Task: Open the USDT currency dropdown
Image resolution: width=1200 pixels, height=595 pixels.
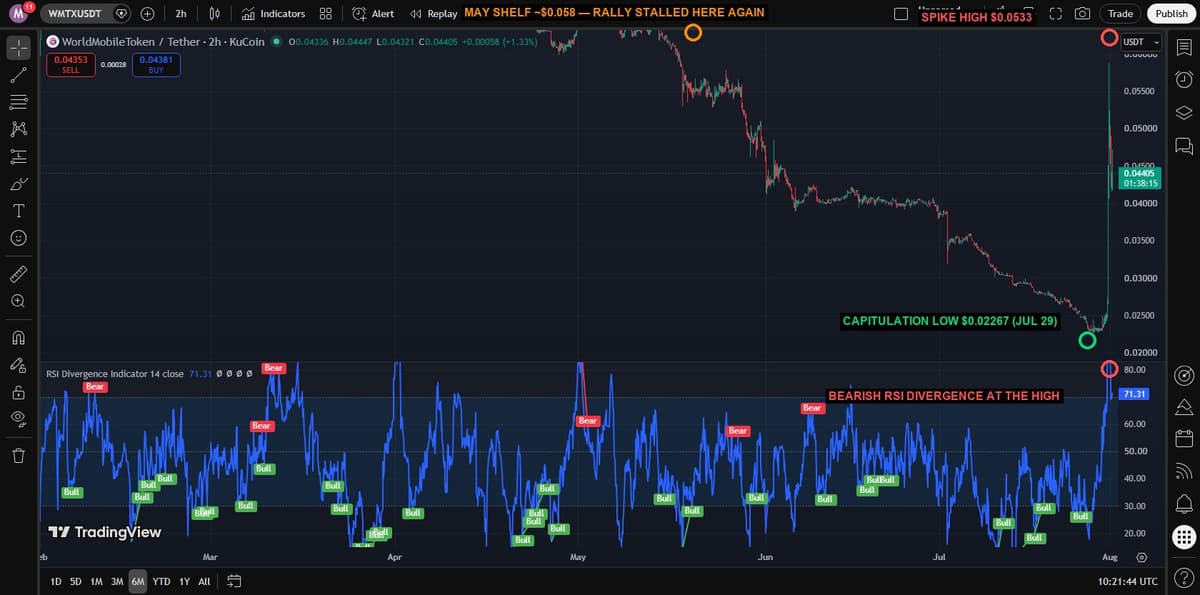Action: tap(1141, 42)
